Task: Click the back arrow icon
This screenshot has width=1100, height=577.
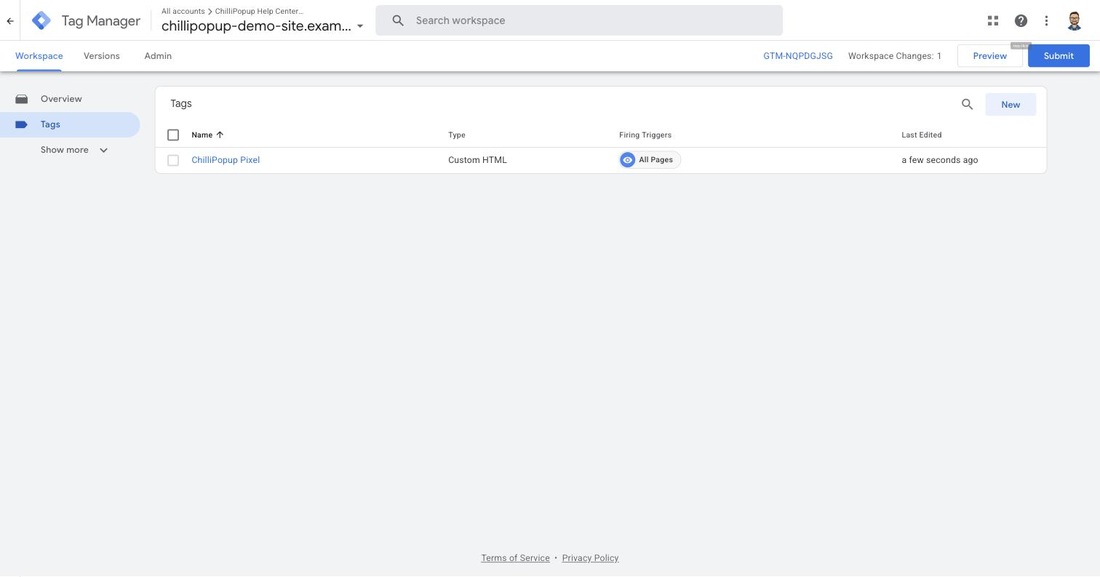Action: point(10,21)
